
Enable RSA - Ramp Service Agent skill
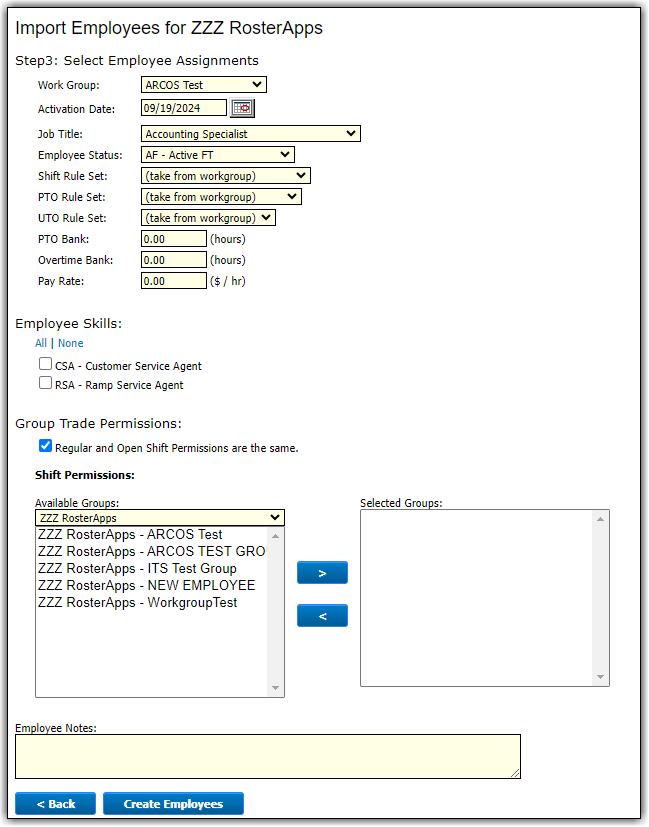point(45,383)
